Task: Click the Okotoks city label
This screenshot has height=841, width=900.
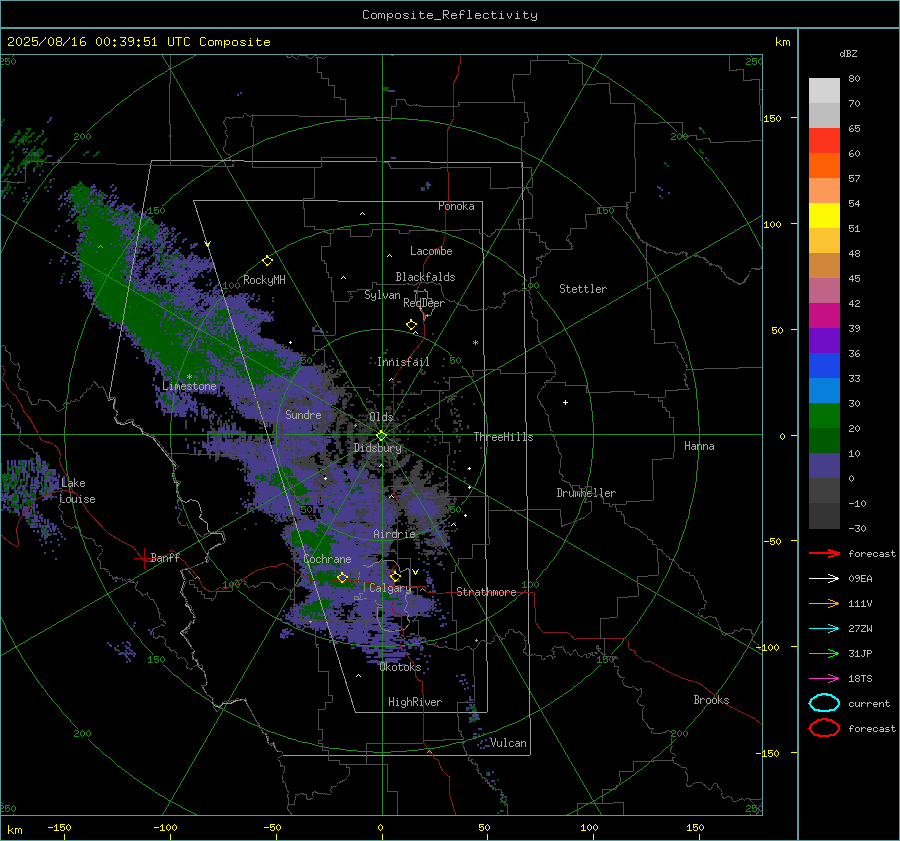Action: click(x=400, y=667)
